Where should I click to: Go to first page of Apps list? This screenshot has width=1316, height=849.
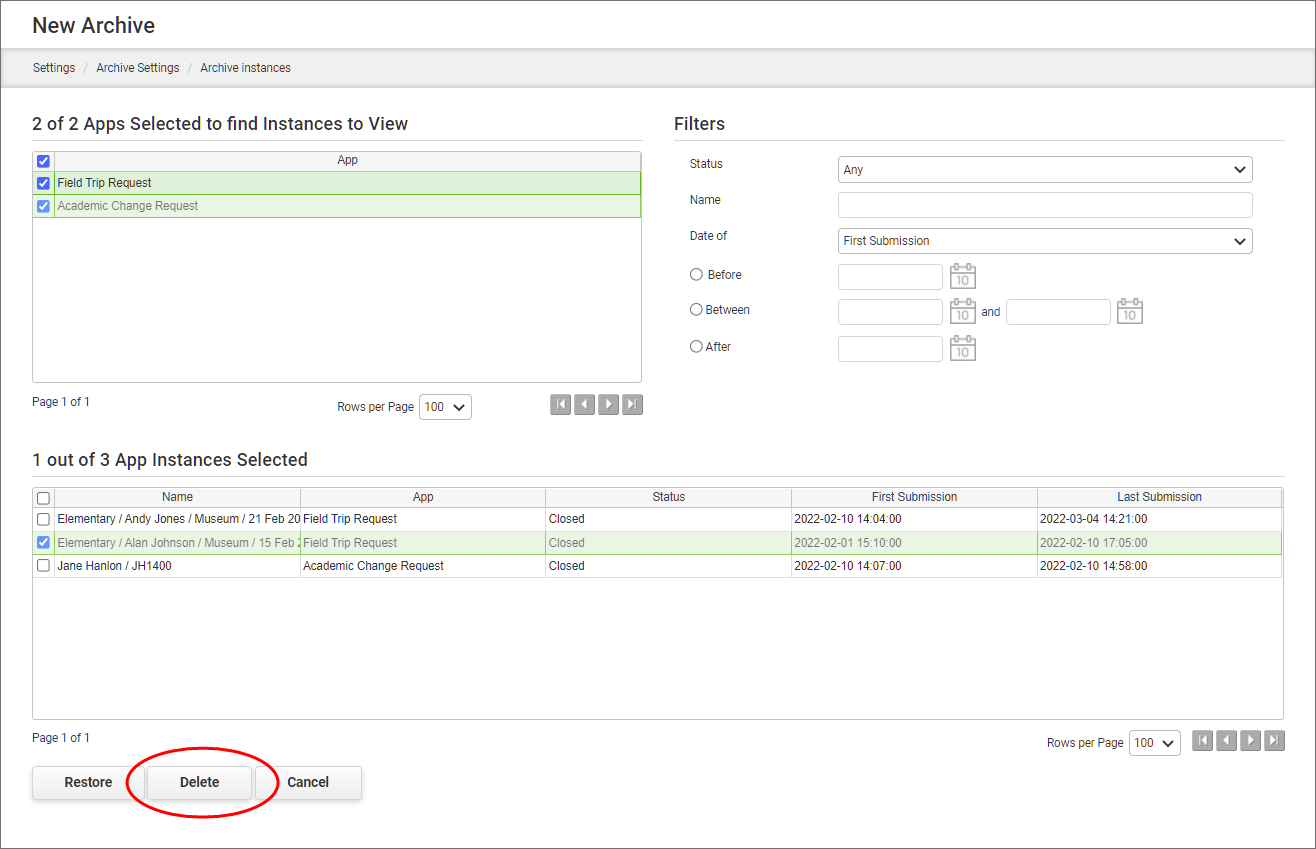click(x=560, y=405)
